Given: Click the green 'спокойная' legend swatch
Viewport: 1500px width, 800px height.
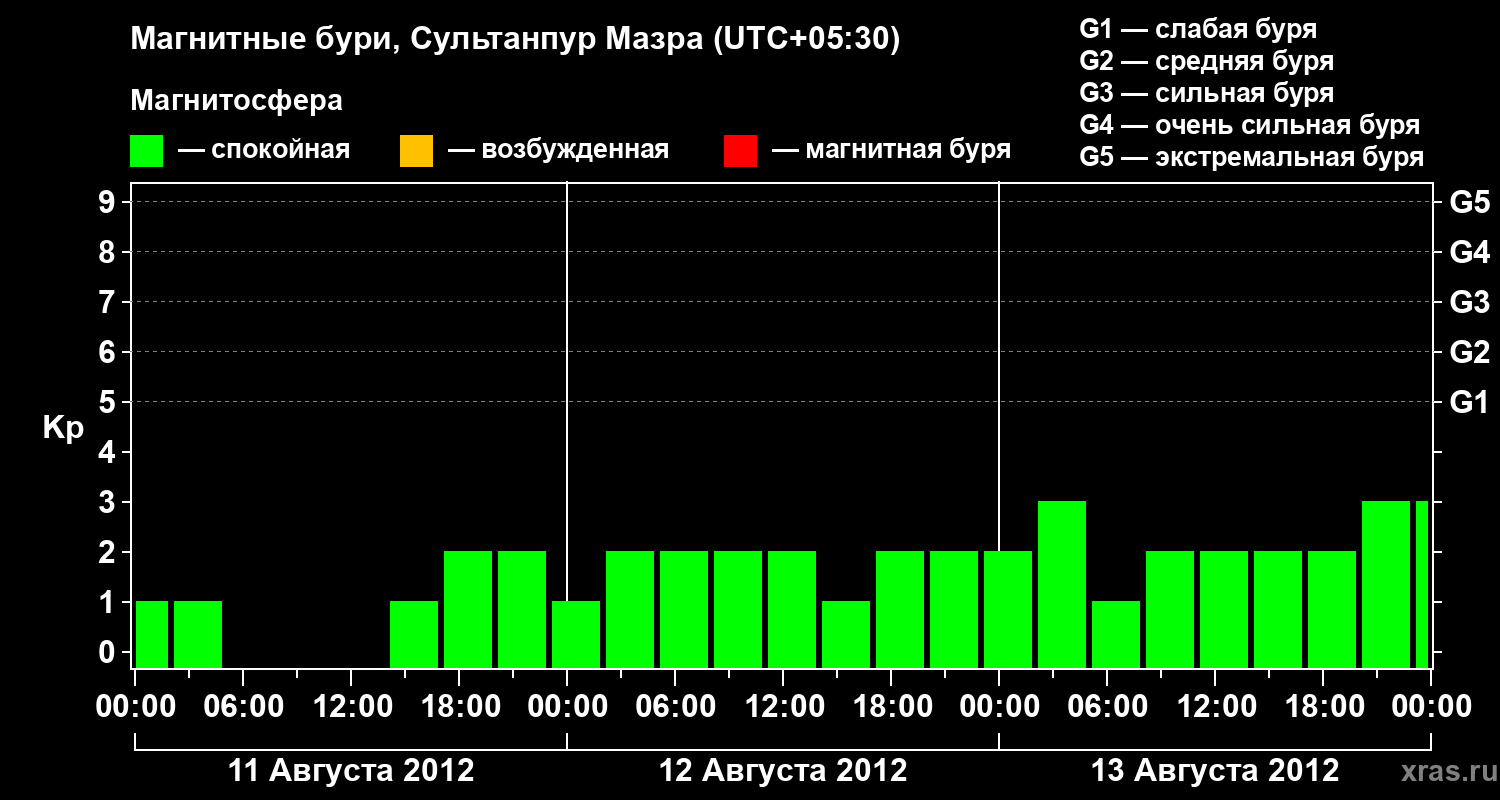Looking at the screenshot, I should point(147,151).
